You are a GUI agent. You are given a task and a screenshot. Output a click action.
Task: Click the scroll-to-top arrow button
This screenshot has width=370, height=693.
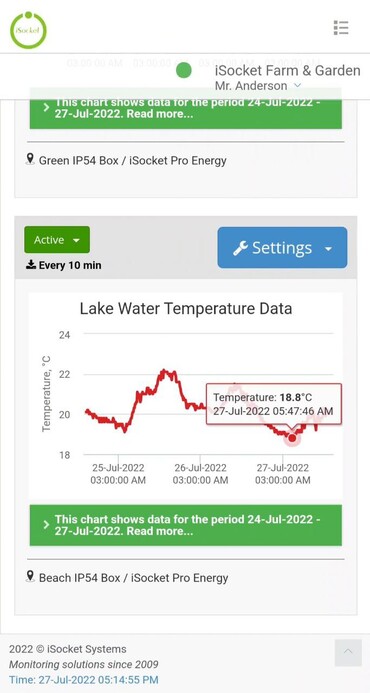(x=348, y=652)
